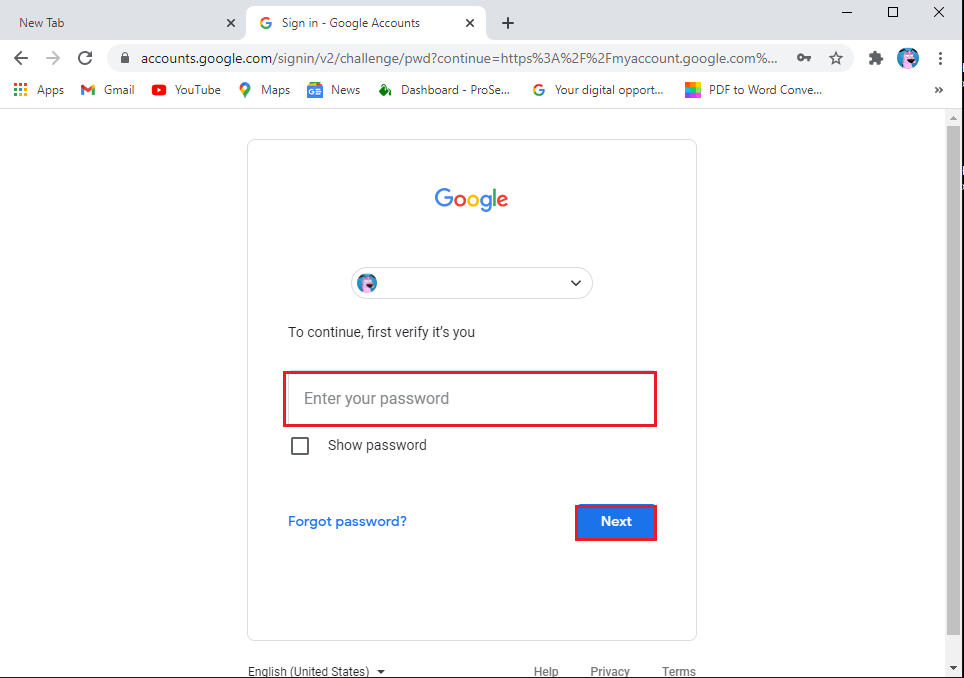964x678 pixels.
Task: Open the News bookmark
Action: pyautogui.click(x=333, y=89)
